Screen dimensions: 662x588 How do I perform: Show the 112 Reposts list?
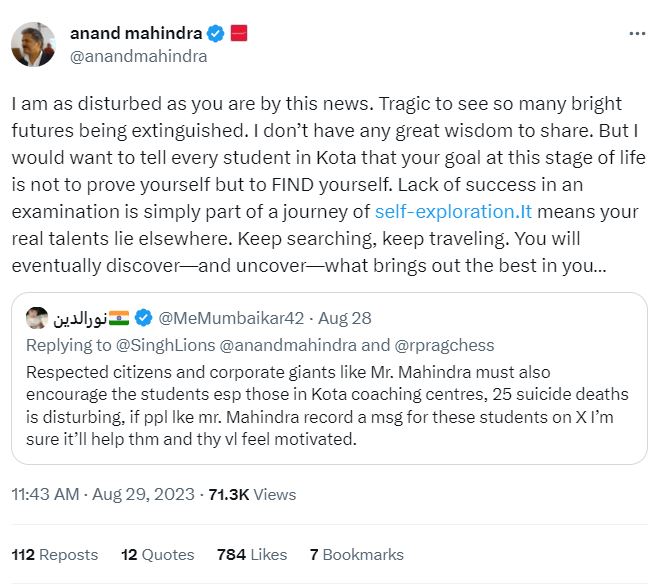[55, 554]
